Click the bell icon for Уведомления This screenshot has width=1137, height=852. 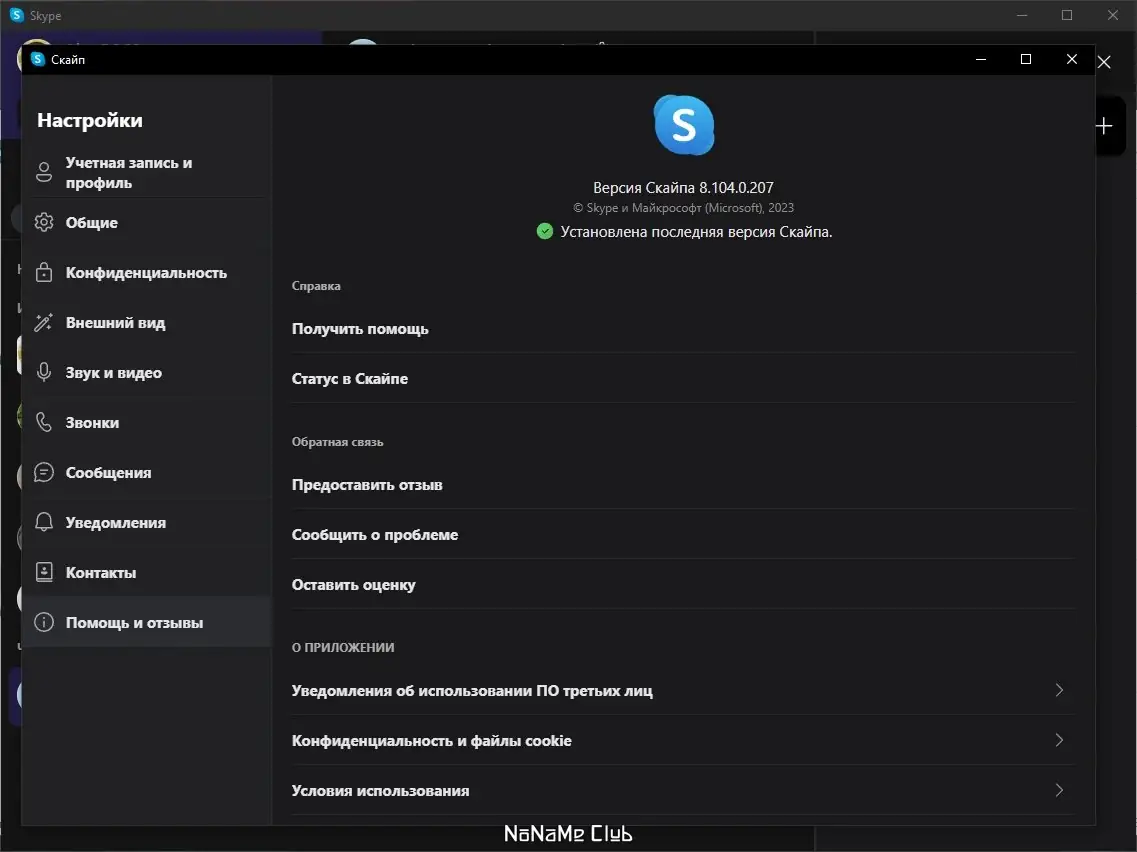pyautogui.click(x=44, y=522)
